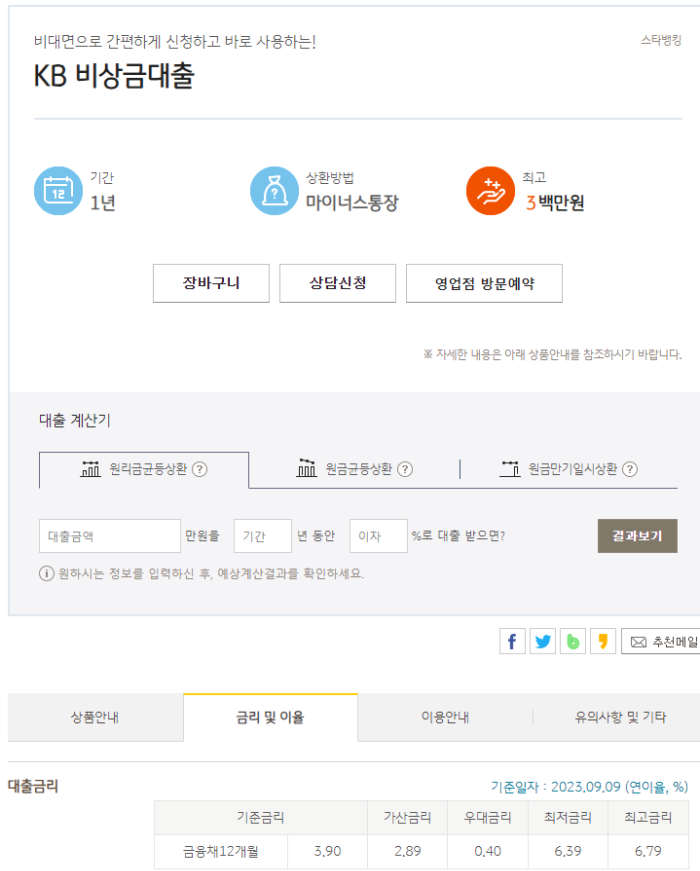Click the 상담신청 button
The image size is (700, 871).
[338, 283]
